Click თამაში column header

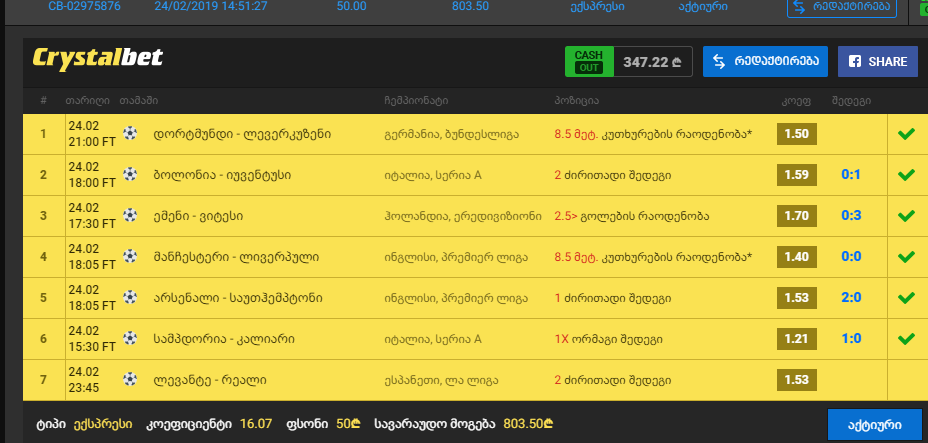[x=138, y=101]
